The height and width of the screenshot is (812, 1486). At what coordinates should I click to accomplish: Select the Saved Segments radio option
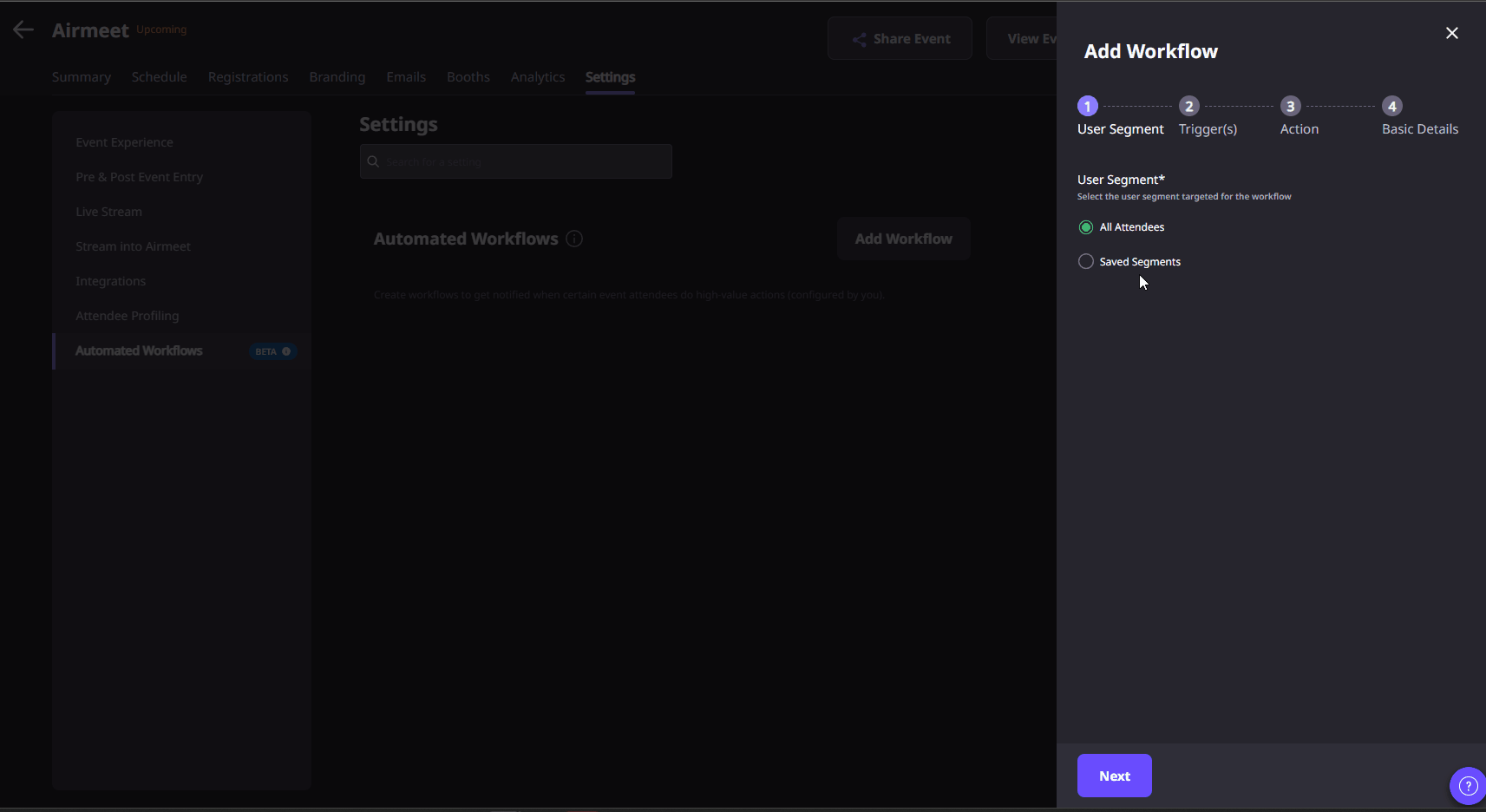[1085, 261]
